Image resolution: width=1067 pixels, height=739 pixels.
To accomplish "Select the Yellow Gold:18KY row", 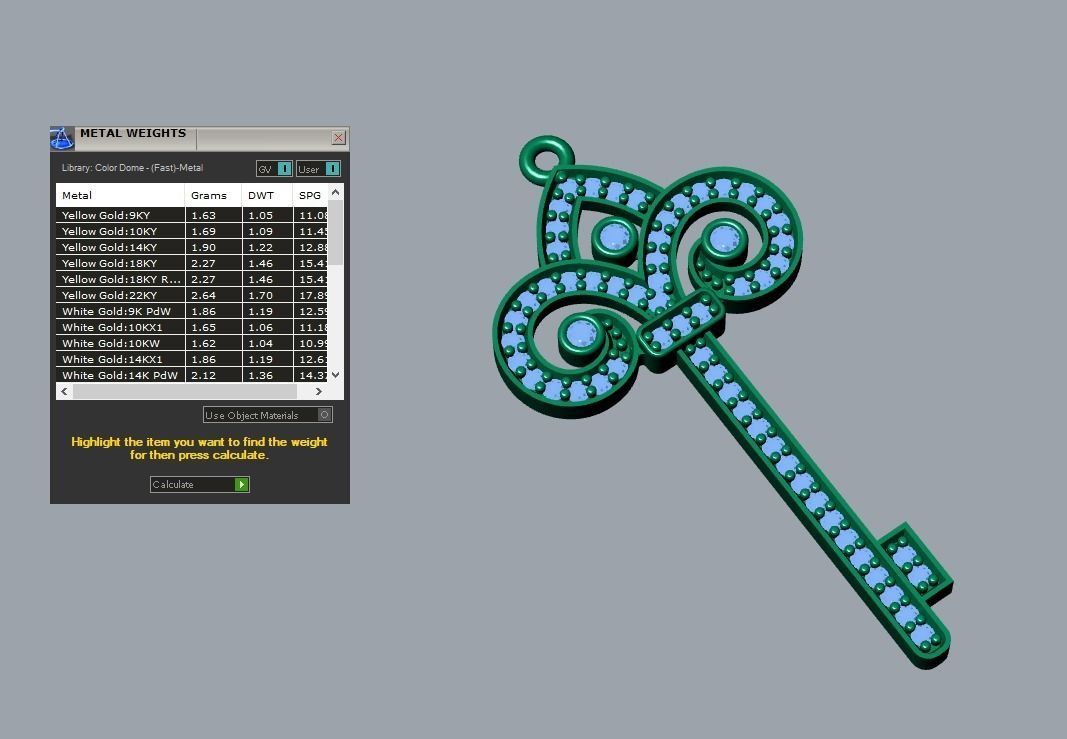I will pyautogui.click(x=191, y=263).
